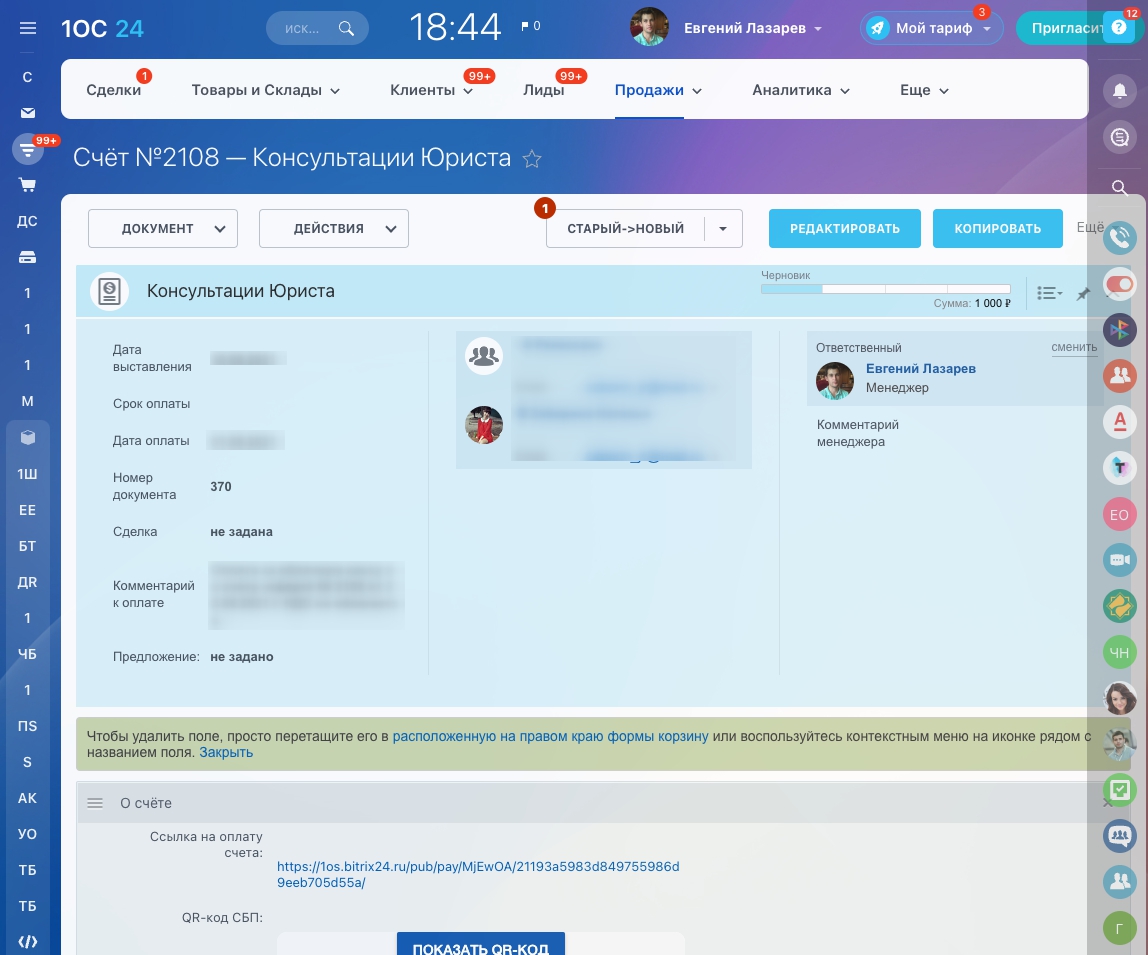The image size is (1148, 955).
Task: Open the code brackets icon in sidebar
Action: [28, 941]
